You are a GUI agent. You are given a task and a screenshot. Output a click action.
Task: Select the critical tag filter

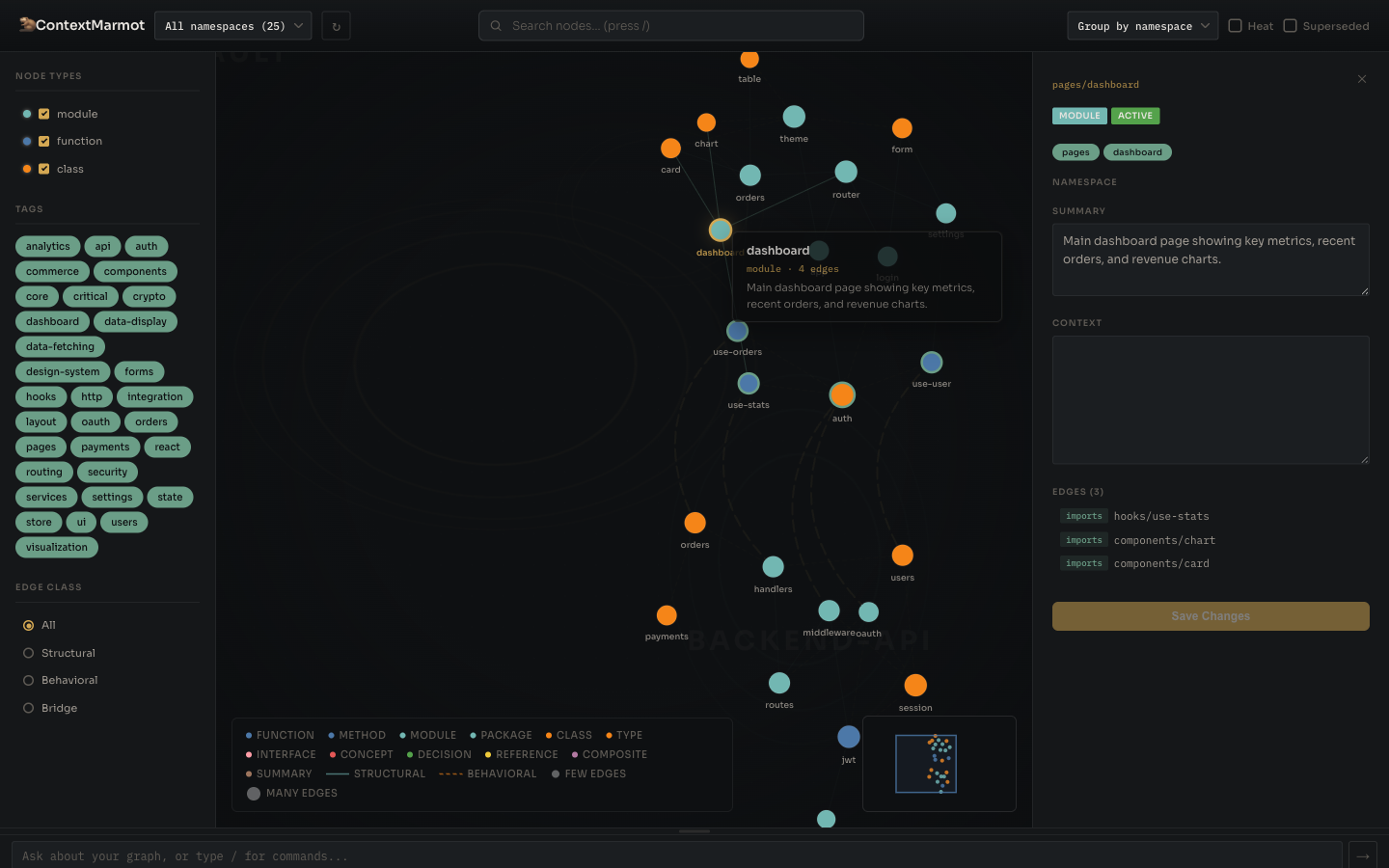click(90, 296)
